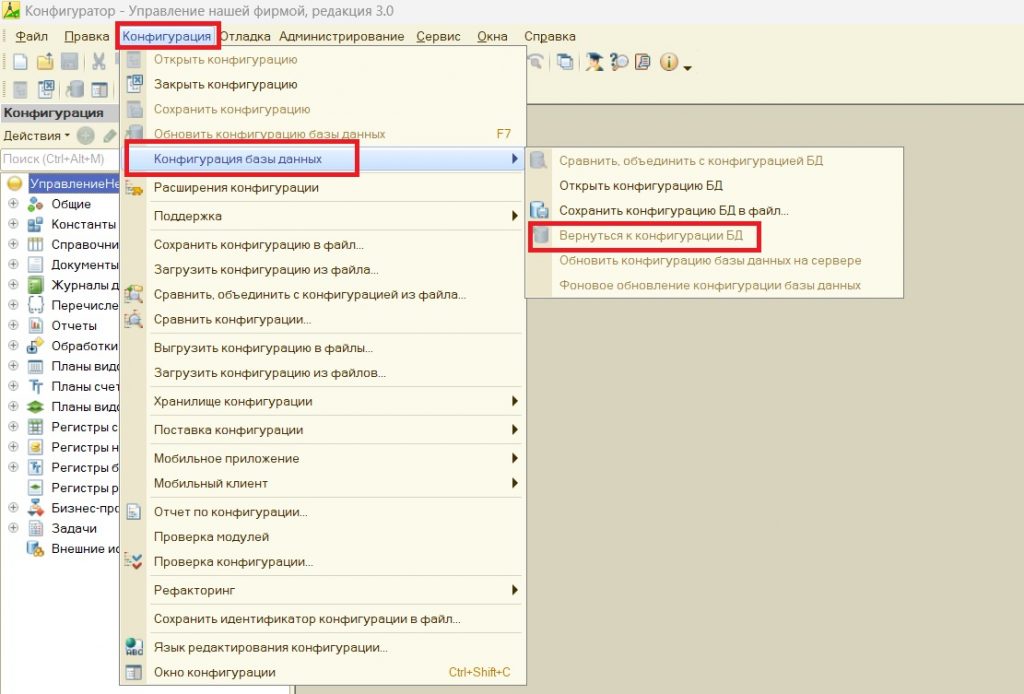This screenshot has height=694, width=1024.
Task: Expand the Общие tree node
Action: 13,204
